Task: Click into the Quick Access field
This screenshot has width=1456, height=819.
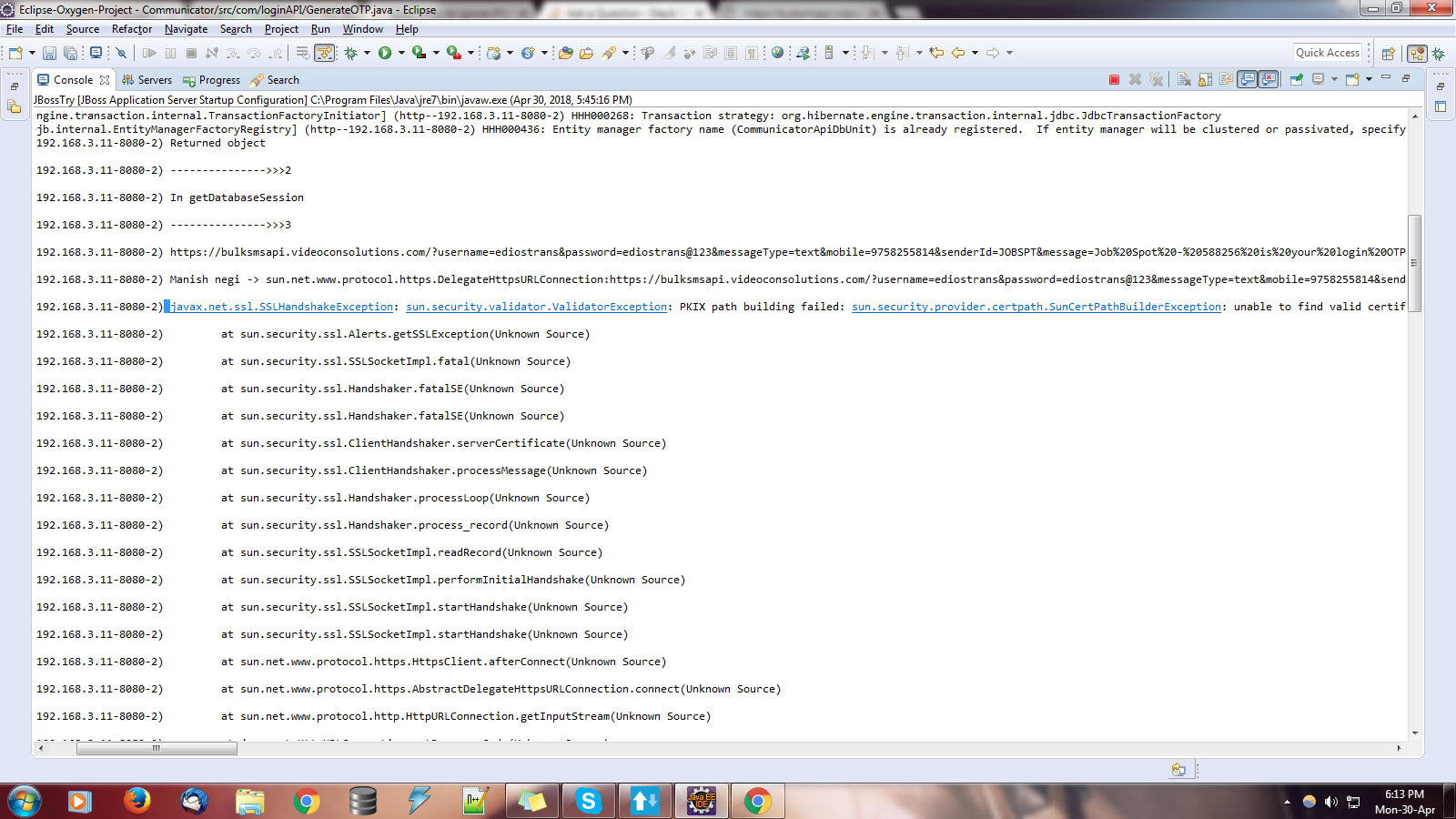Action: [x=1328, y=53]
